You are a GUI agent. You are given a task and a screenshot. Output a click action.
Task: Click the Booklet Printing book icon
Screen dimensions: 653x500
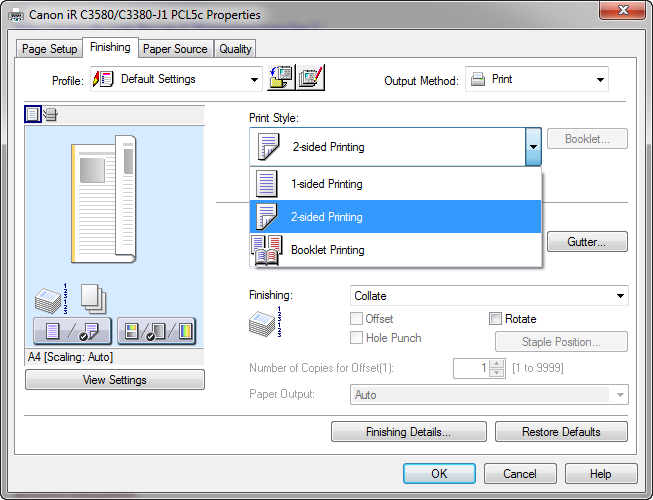267,250
